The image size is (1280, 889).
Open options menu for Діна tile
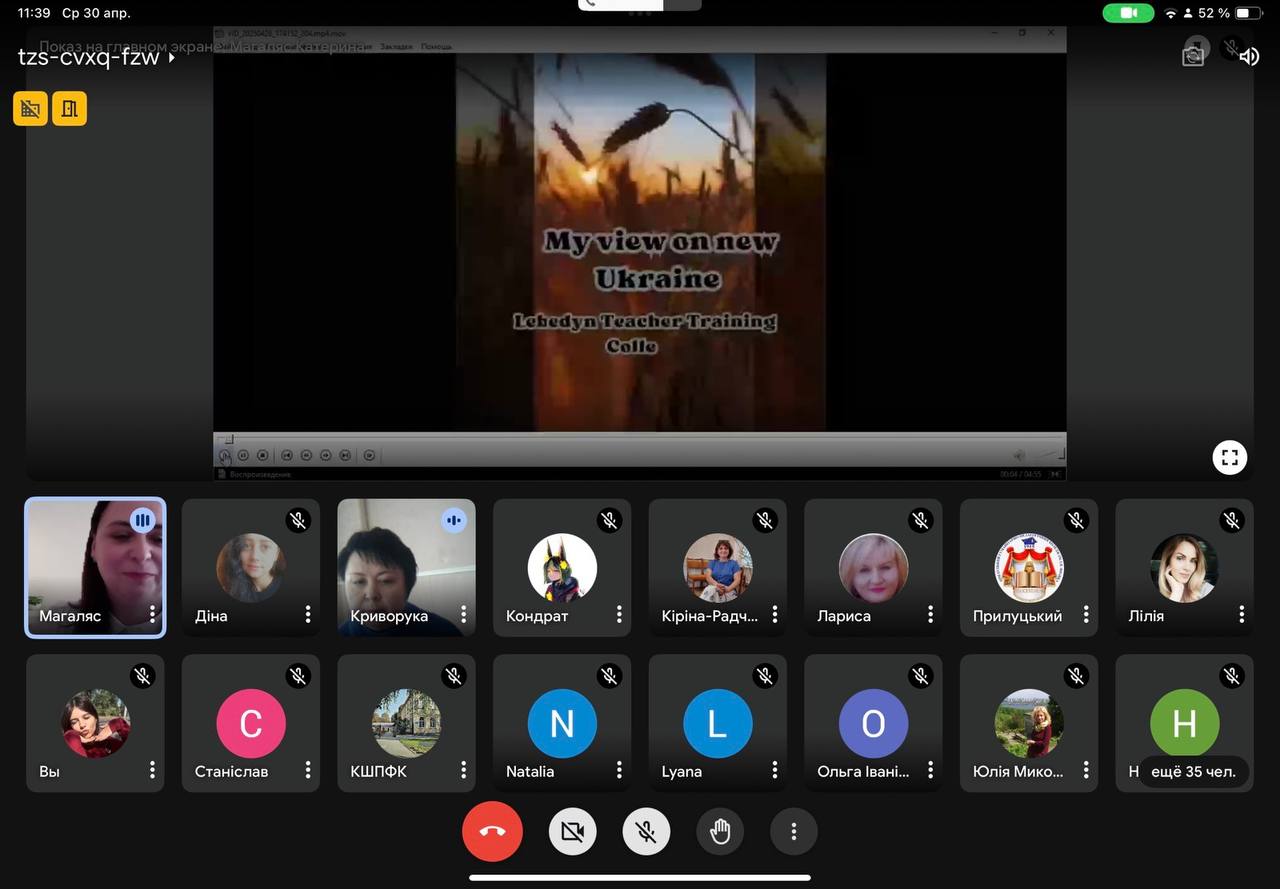point(308,614)
